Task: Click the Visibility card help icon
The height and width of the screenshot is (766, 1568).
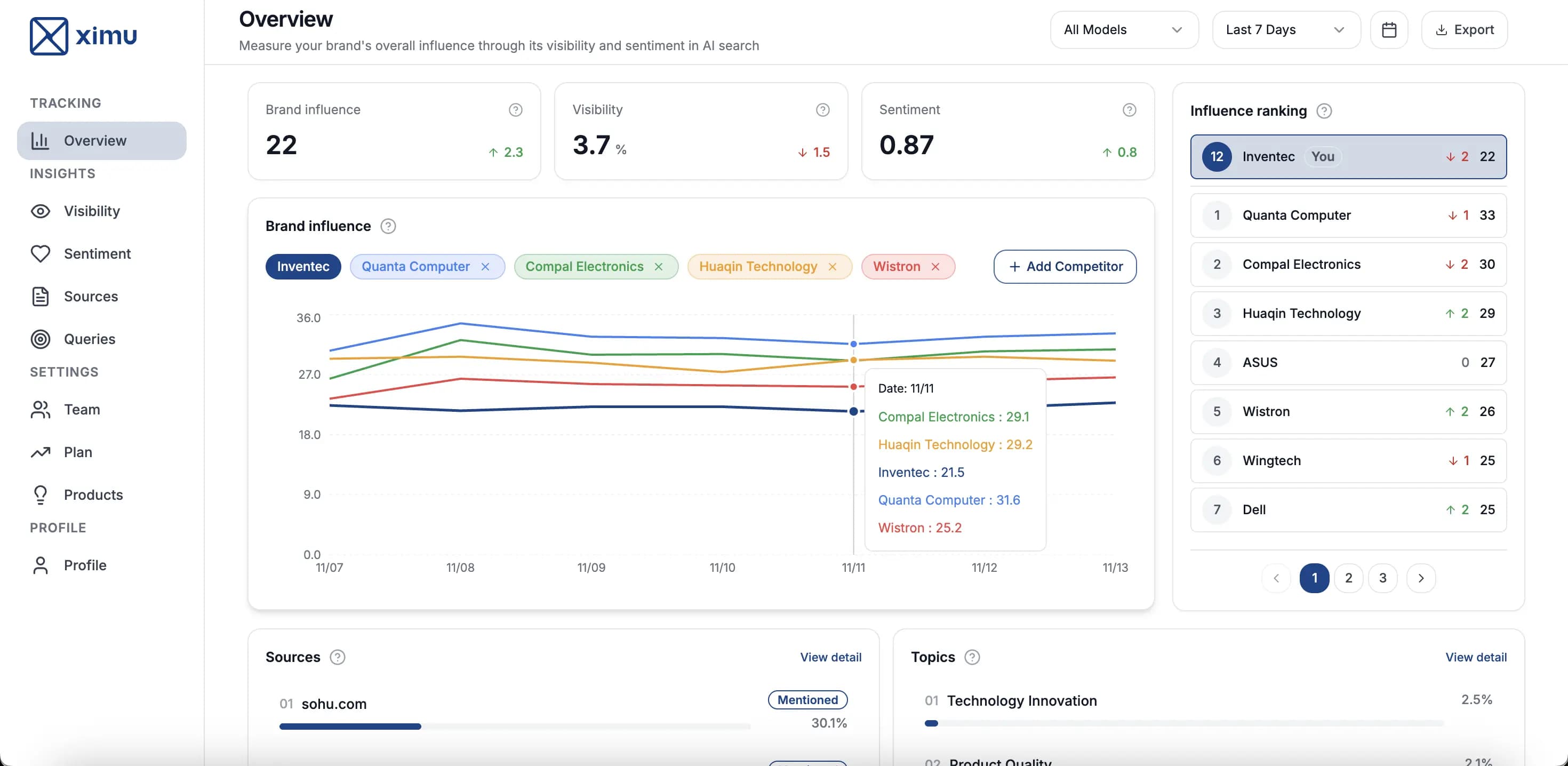Action: coord(822,109)
